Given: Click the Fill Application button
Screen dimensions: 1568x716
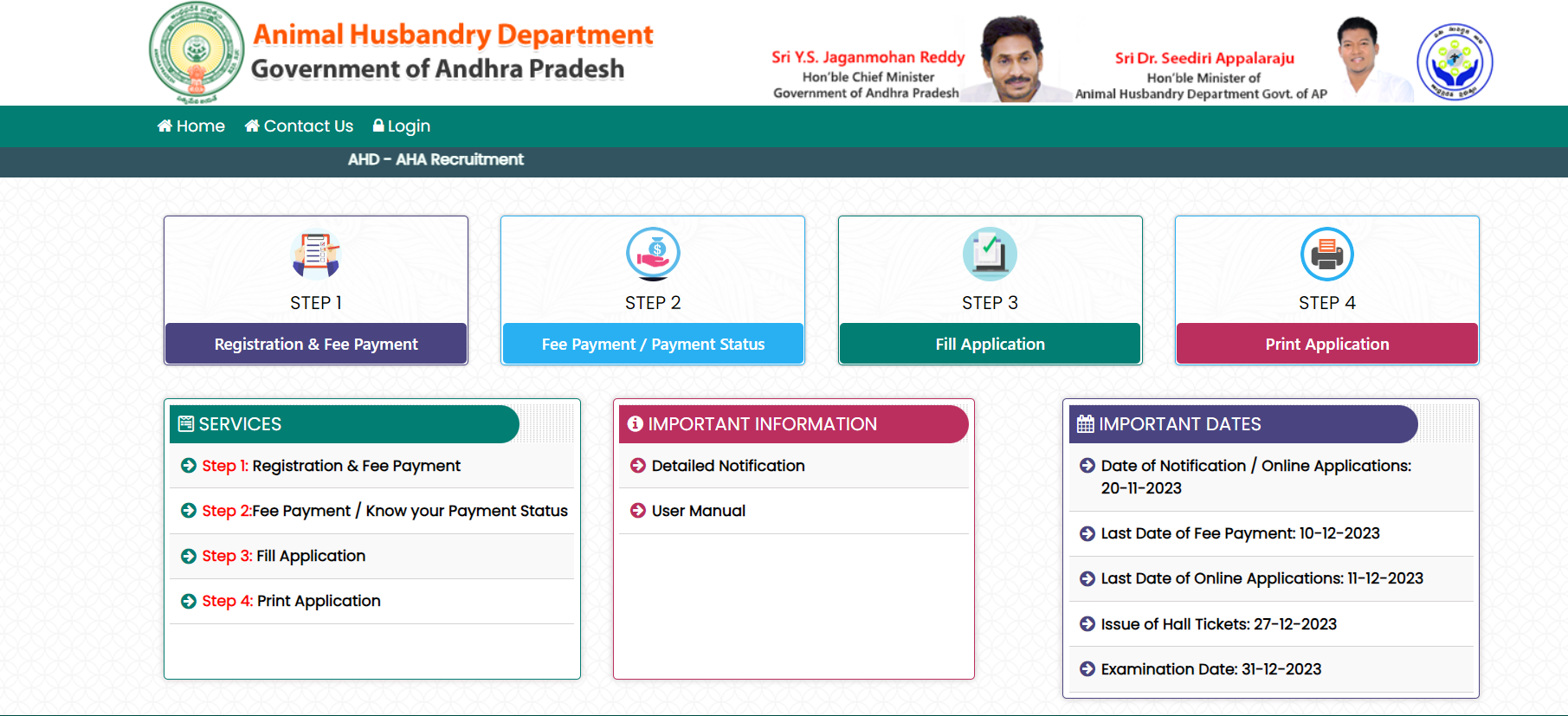Looking at the screenshot, I should point(990,344).
